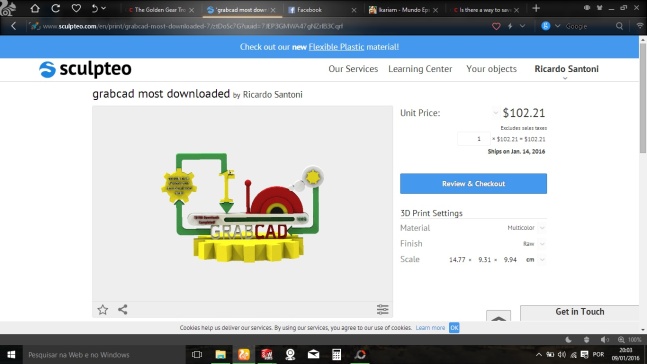Open the Flexible Plastic link

(336, 47)
